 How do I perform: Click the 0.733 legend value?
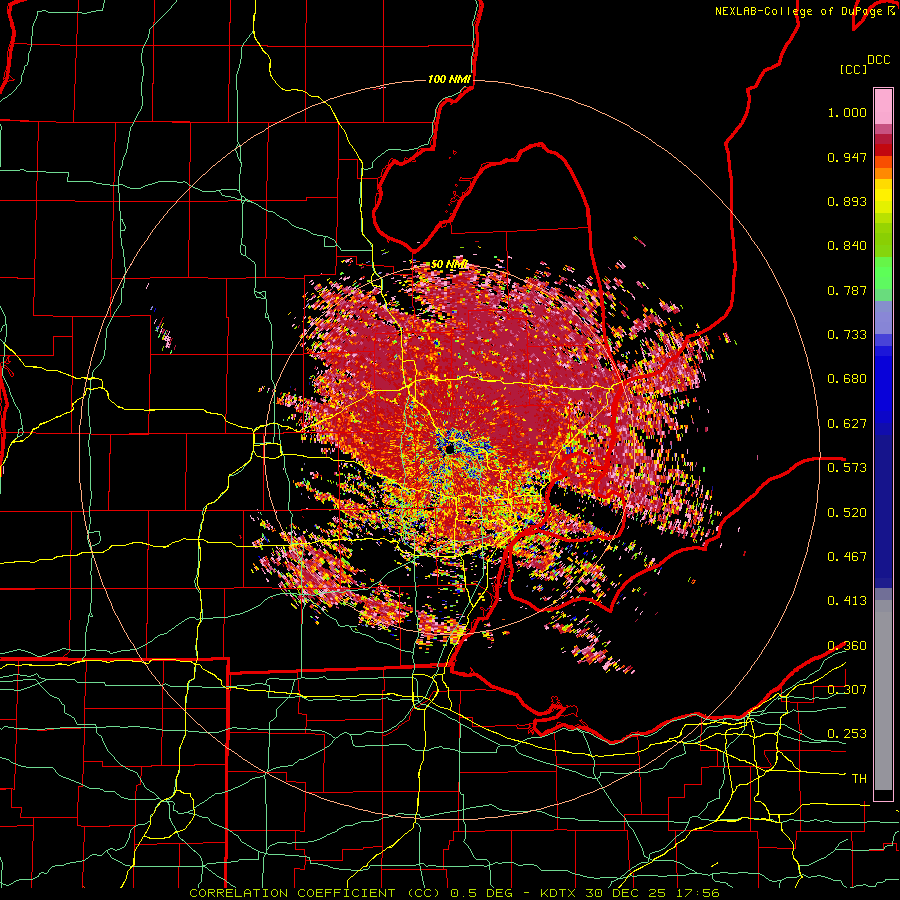pos(847,335)
